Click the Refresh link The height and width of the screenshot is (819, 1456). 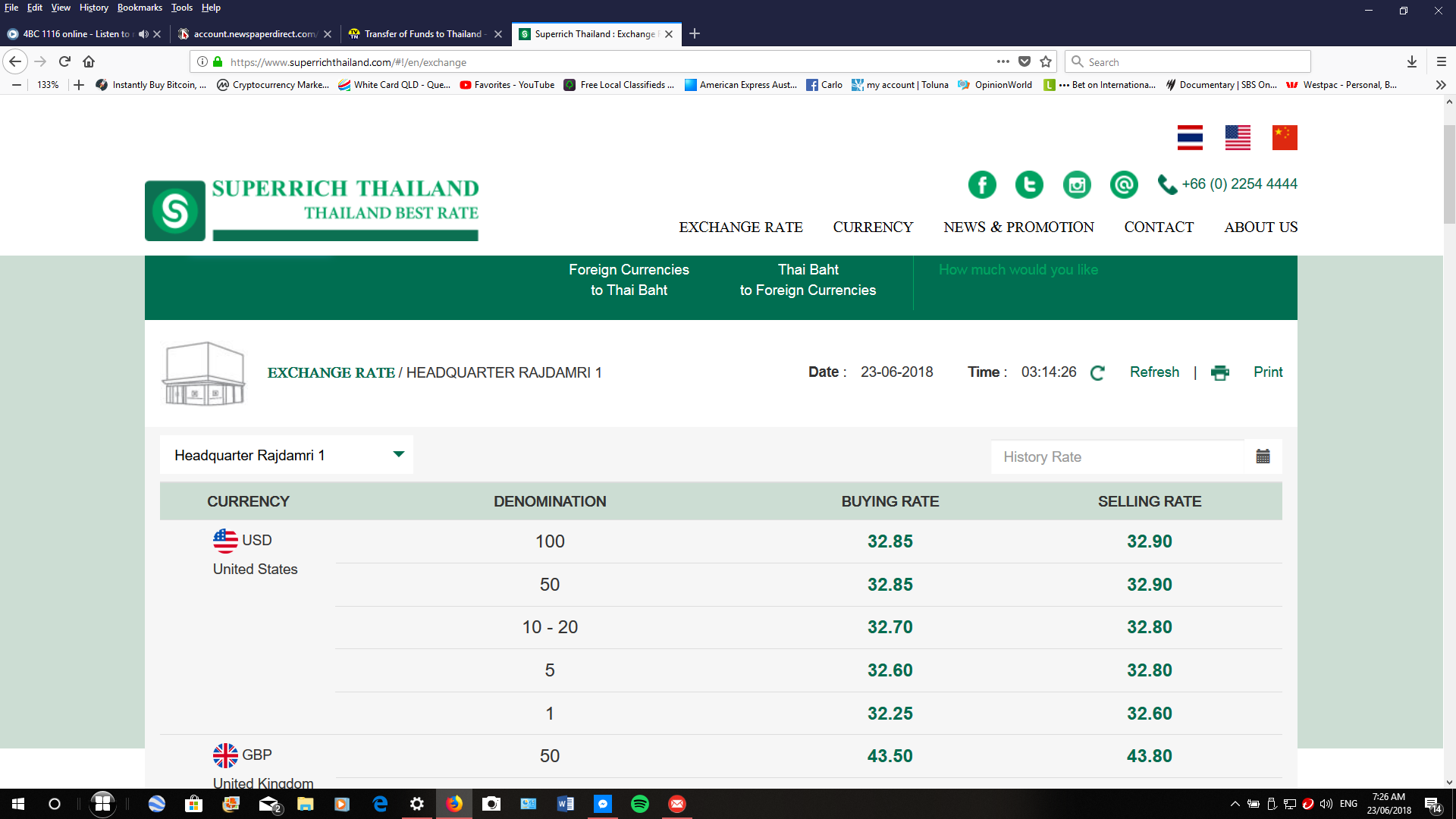1154,372
